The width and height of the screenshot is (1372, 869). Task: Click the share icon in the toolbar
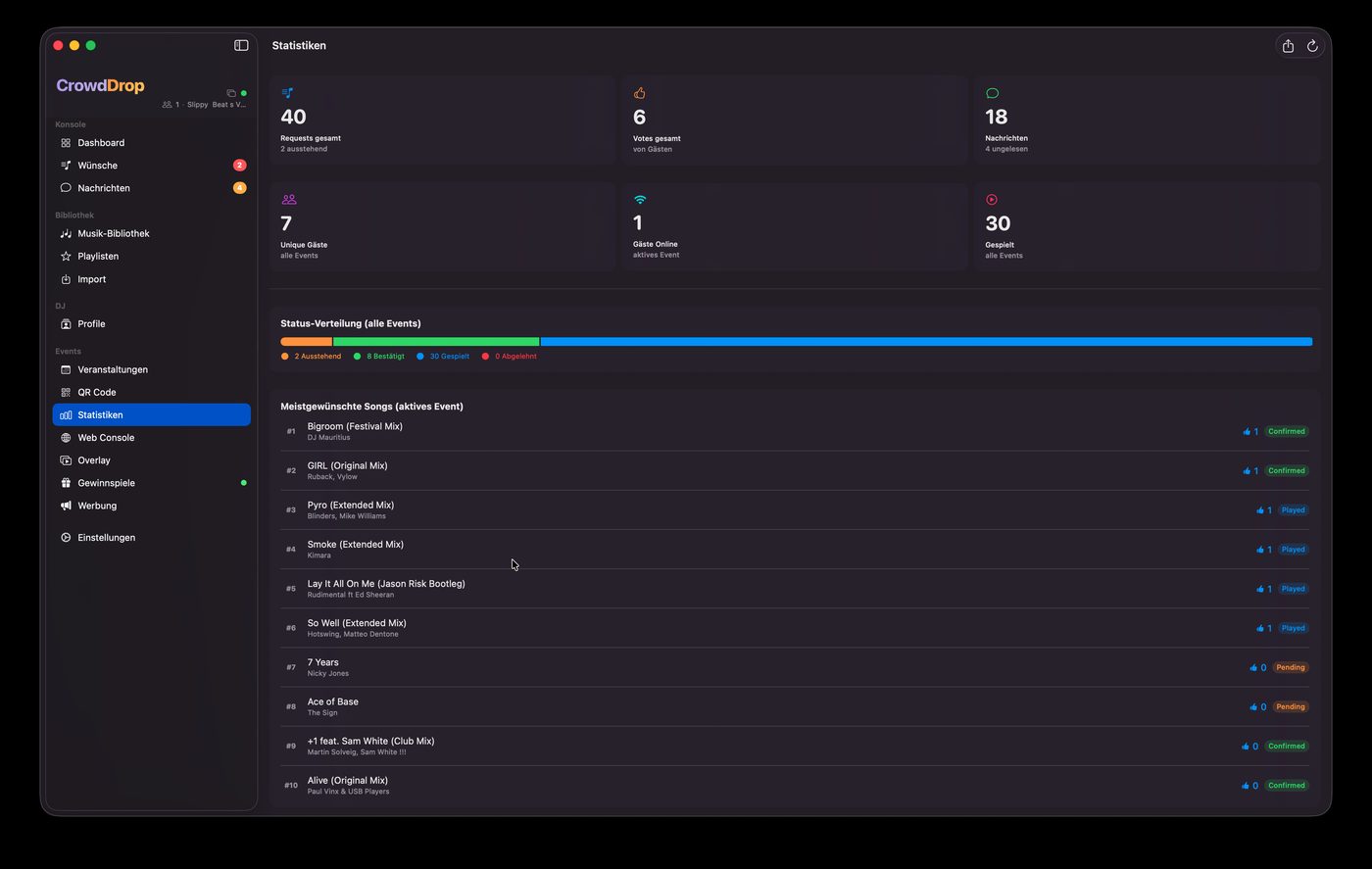coord(1288,46)
